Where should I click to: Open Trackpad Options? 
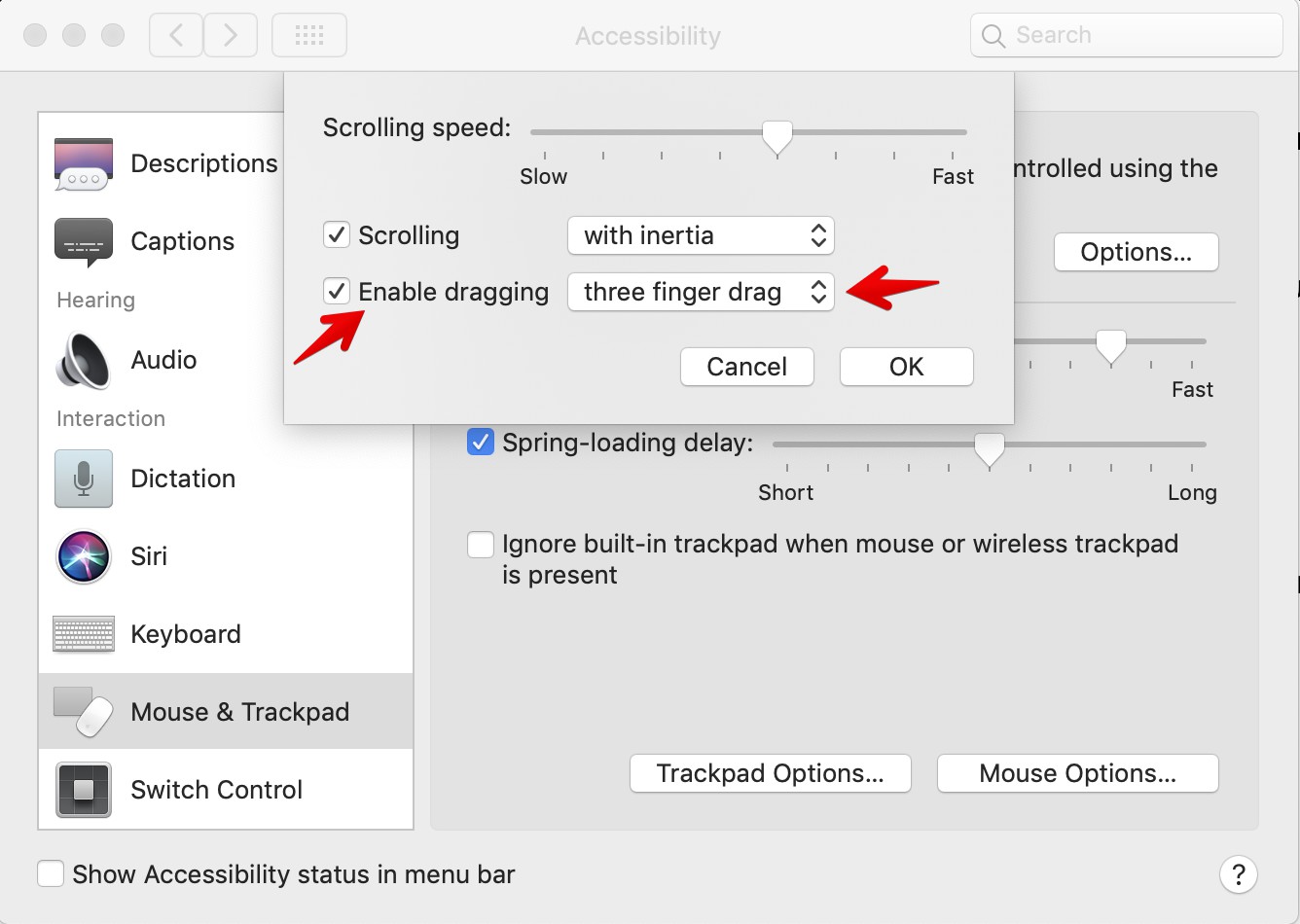tap(770, 773)
